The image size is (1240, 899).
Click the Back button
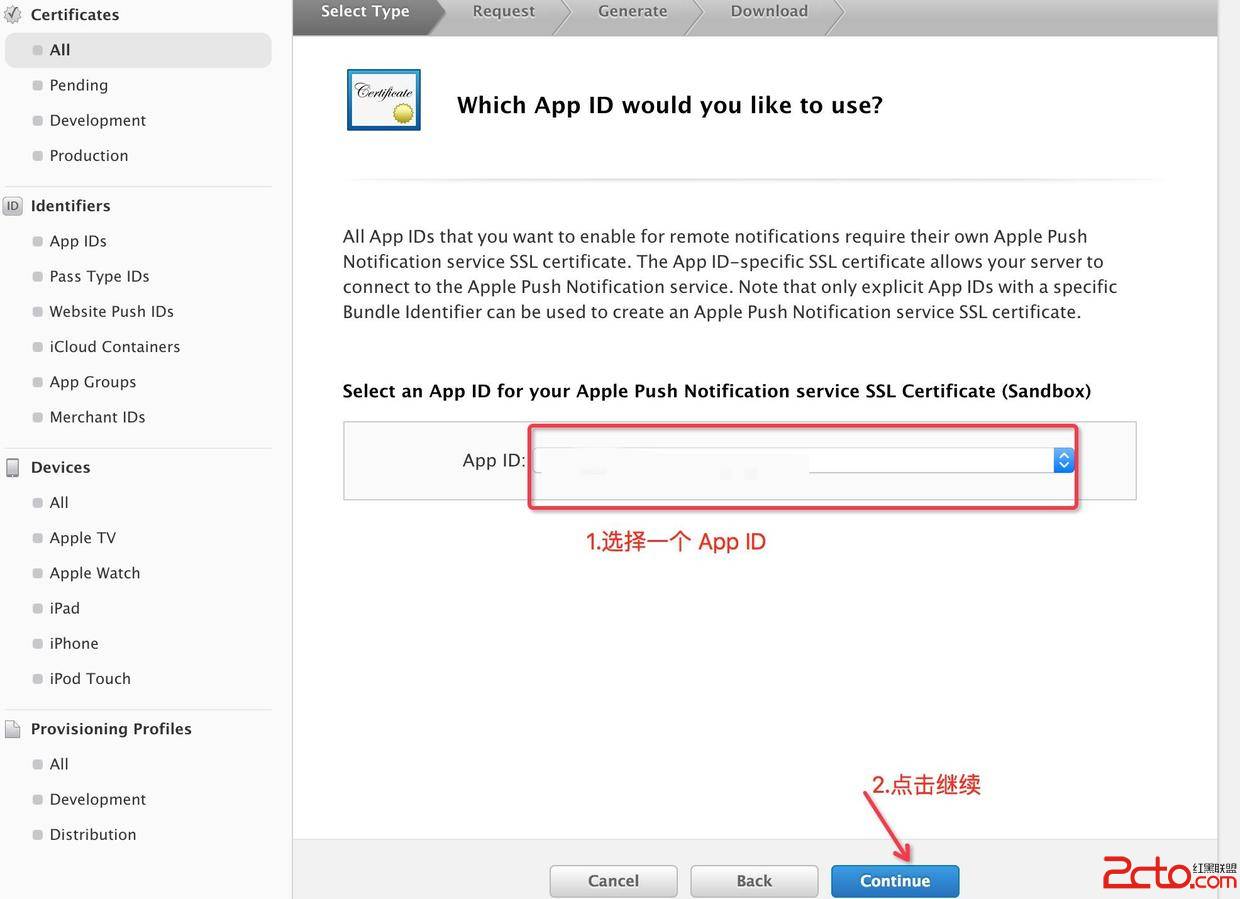tap(754, 880)
